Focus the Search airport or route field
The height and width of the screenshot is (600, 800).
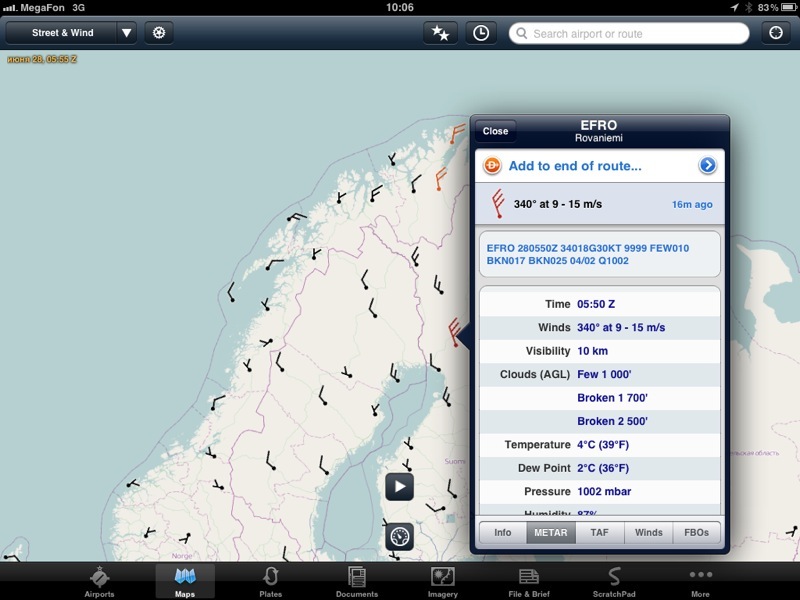[630, 33]
